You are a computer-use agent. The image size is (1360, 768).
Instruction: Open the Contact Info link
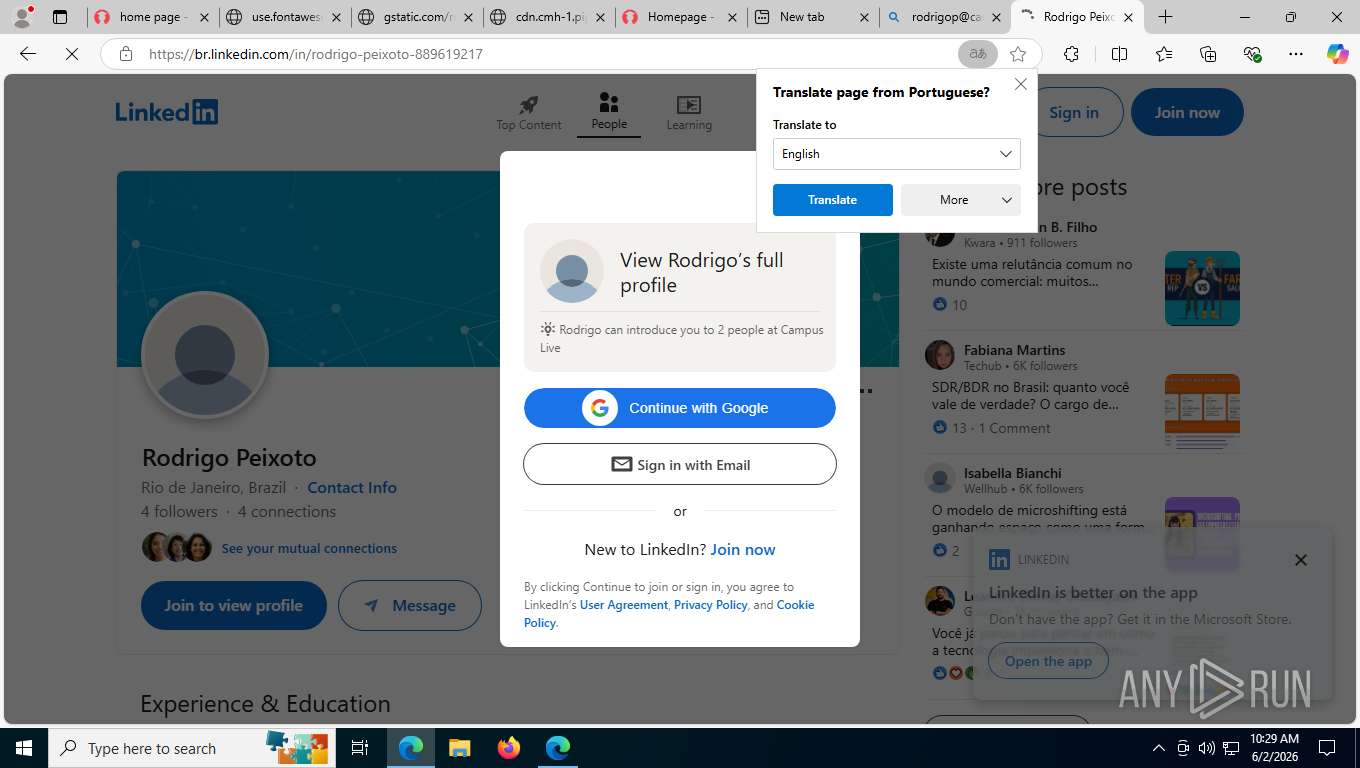point(352,488)
